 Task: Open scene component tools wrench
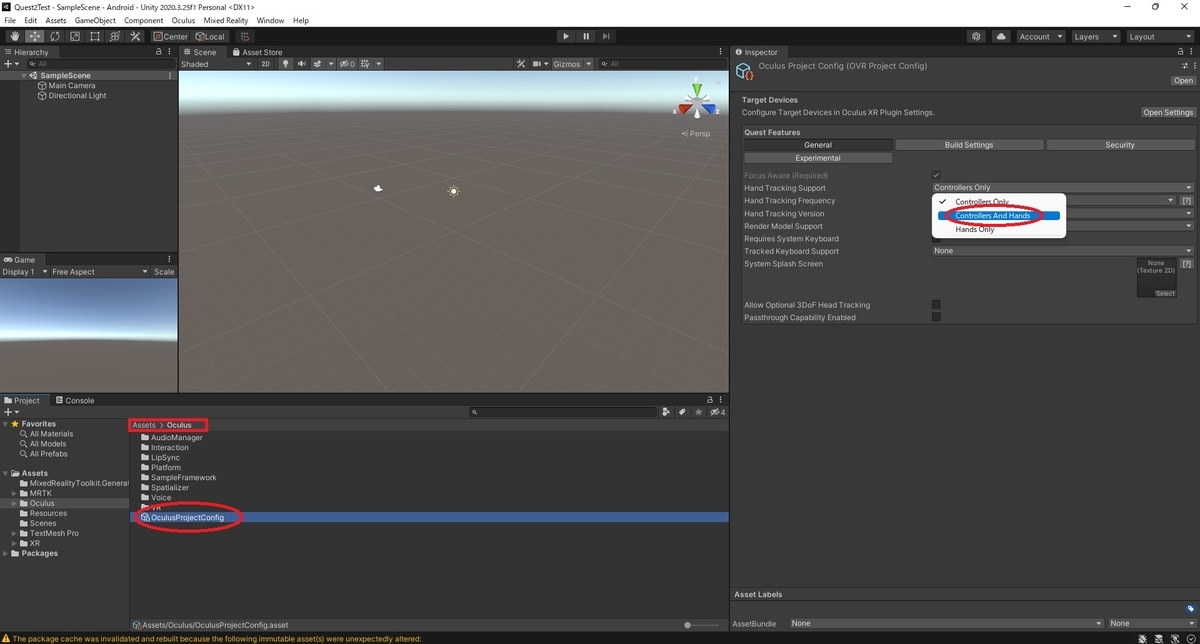point(521,64)
